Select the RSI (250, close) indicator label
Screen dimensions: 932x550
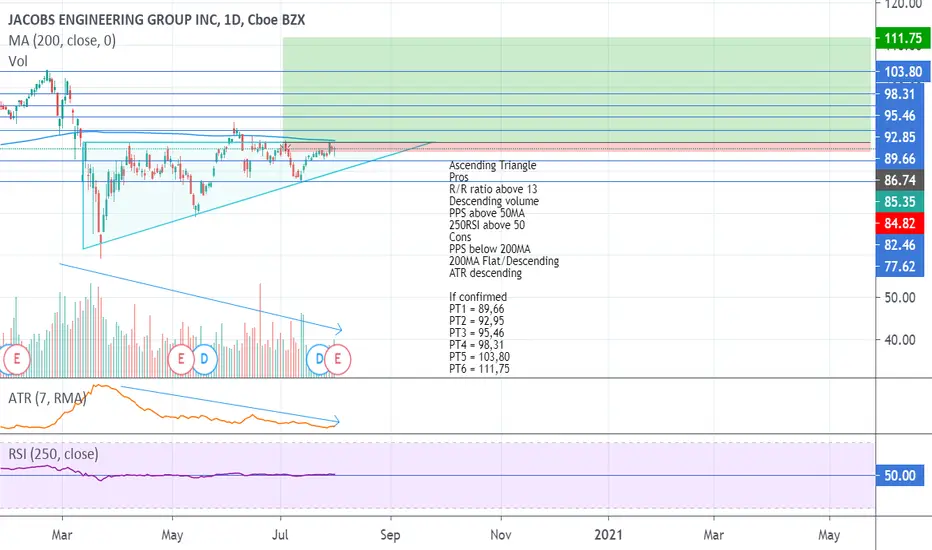pos(53,454)
